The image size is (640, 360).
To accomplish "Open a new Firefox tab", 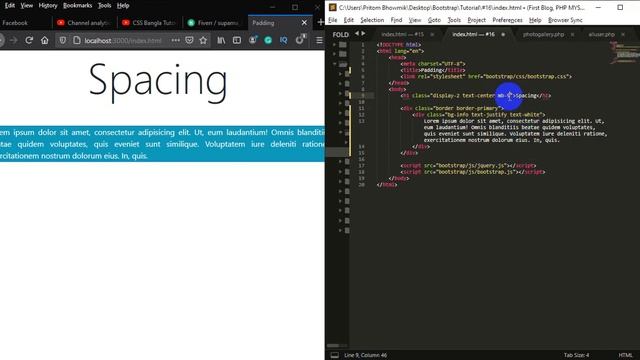I will 320,23.
